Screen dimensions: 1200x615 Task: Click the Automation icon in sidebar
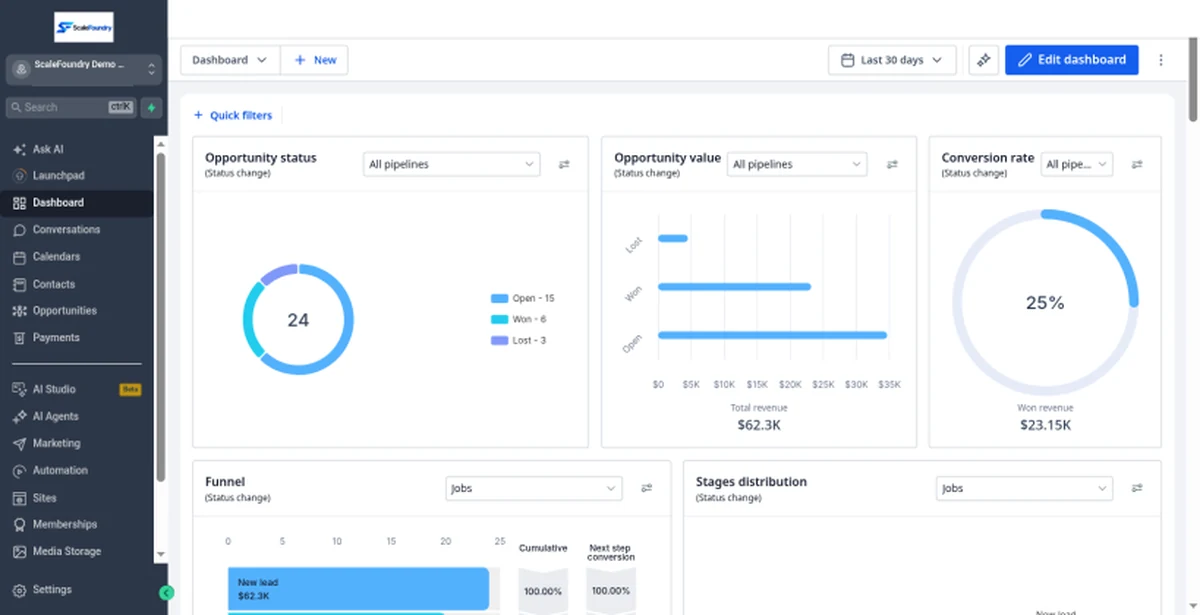coord(20,470)
